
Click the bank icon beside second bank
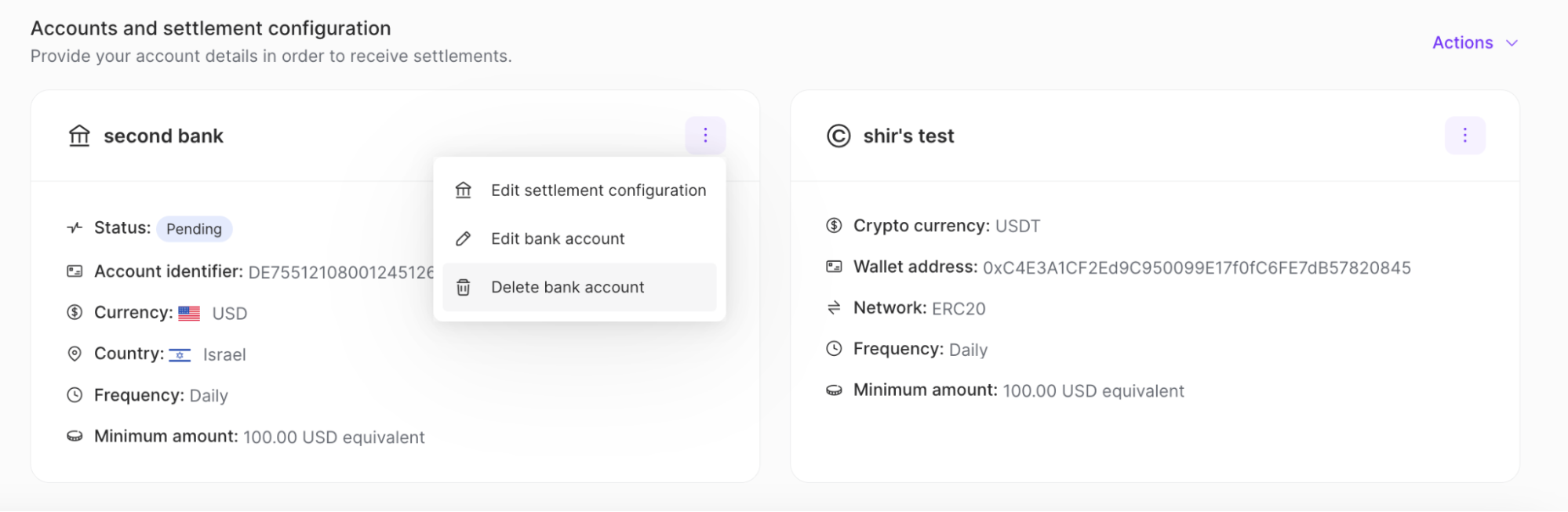point(78,135)
